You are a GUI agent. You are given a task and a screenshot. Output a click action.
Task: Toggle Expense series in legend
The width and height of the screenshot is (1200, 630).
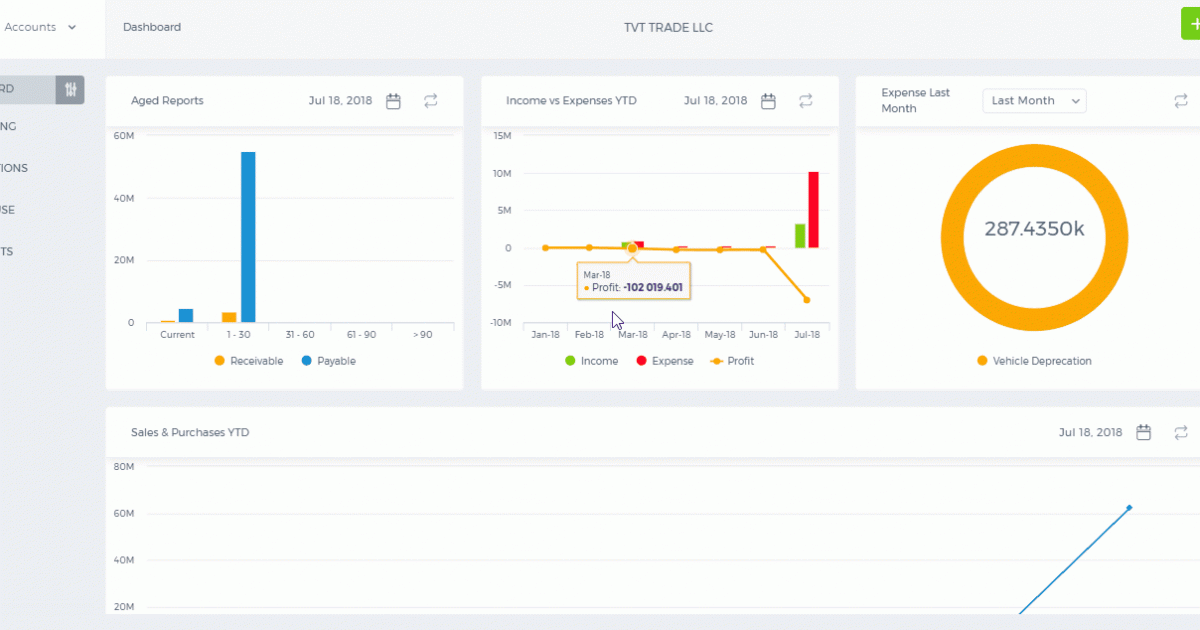point(664,361)
